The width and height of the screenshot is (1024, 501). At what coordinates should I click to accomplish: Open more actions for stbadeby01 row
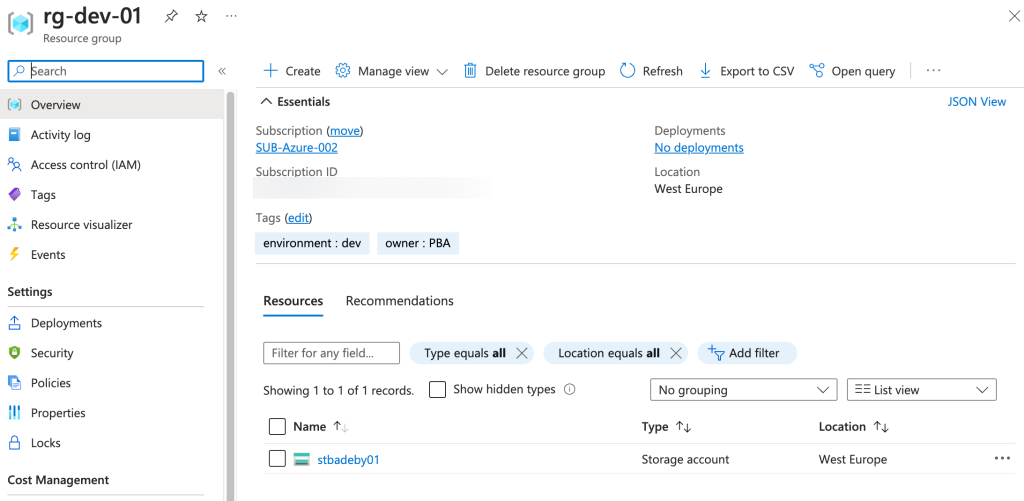1002,459
